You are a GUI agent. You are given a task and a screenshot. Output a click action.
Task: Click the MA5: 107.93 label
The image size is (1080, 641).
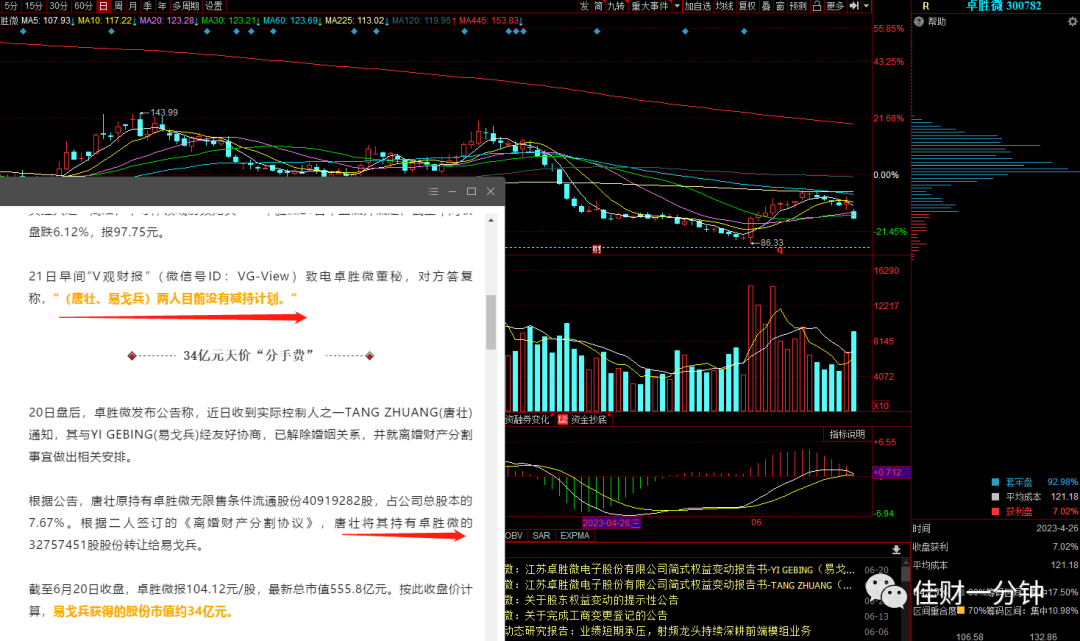point(48,21)
